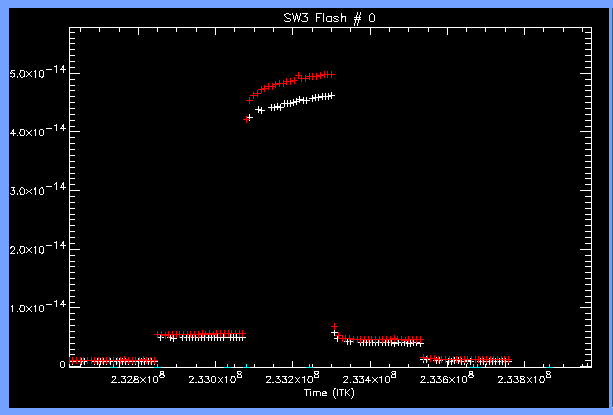Select the 2.338×10⁸ x-axis tick label

point(524,379)
